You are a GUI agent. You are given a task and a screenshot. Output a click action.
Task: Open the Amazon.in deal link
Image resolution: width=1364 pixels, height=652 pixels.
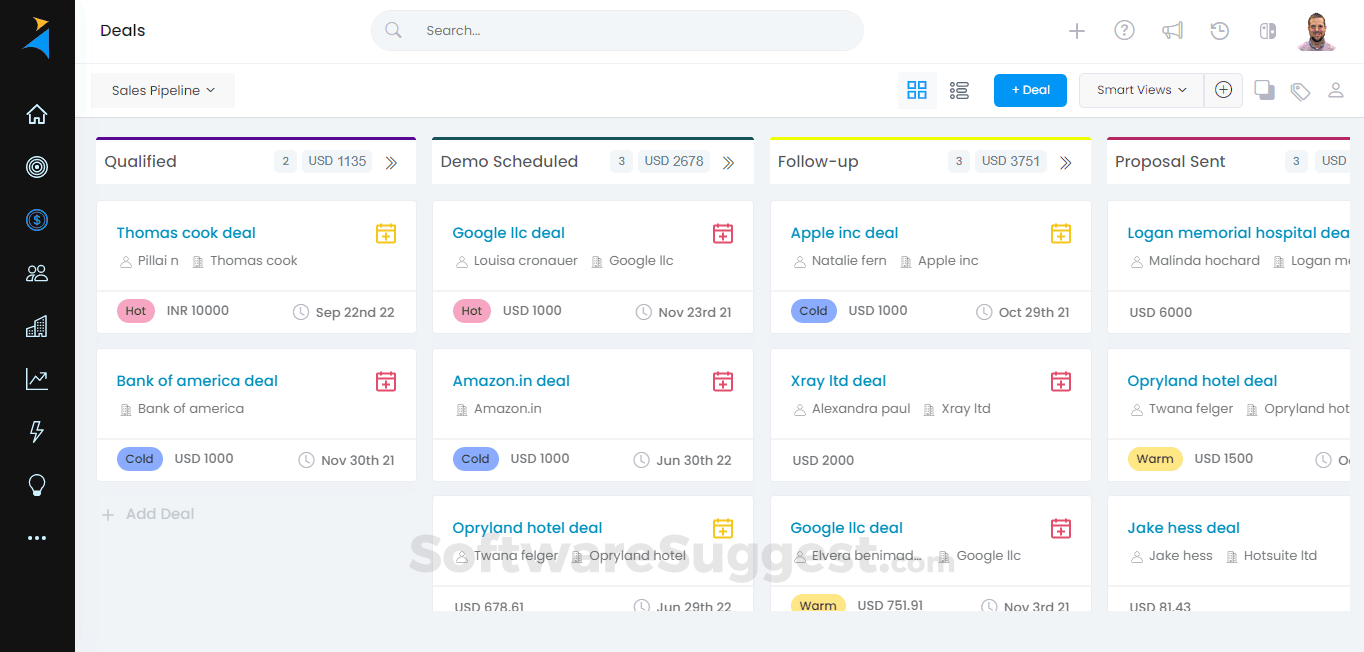(x=511, y=381)
